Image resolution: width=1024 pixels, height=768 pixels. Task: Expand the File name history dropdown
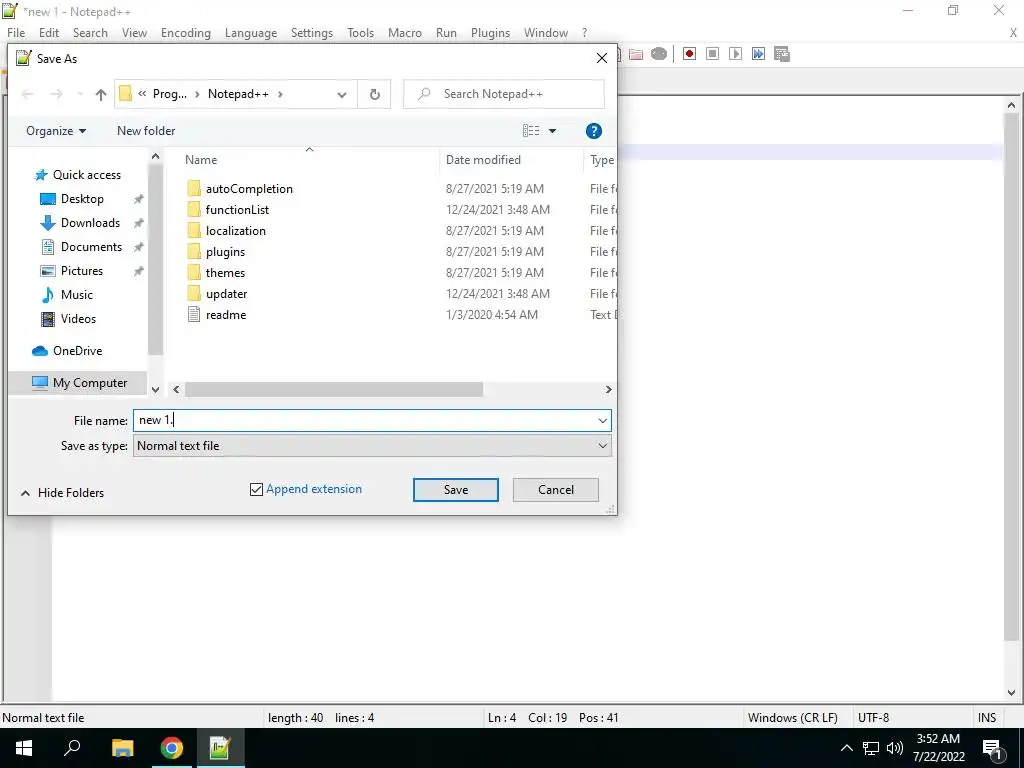(603, 421)
